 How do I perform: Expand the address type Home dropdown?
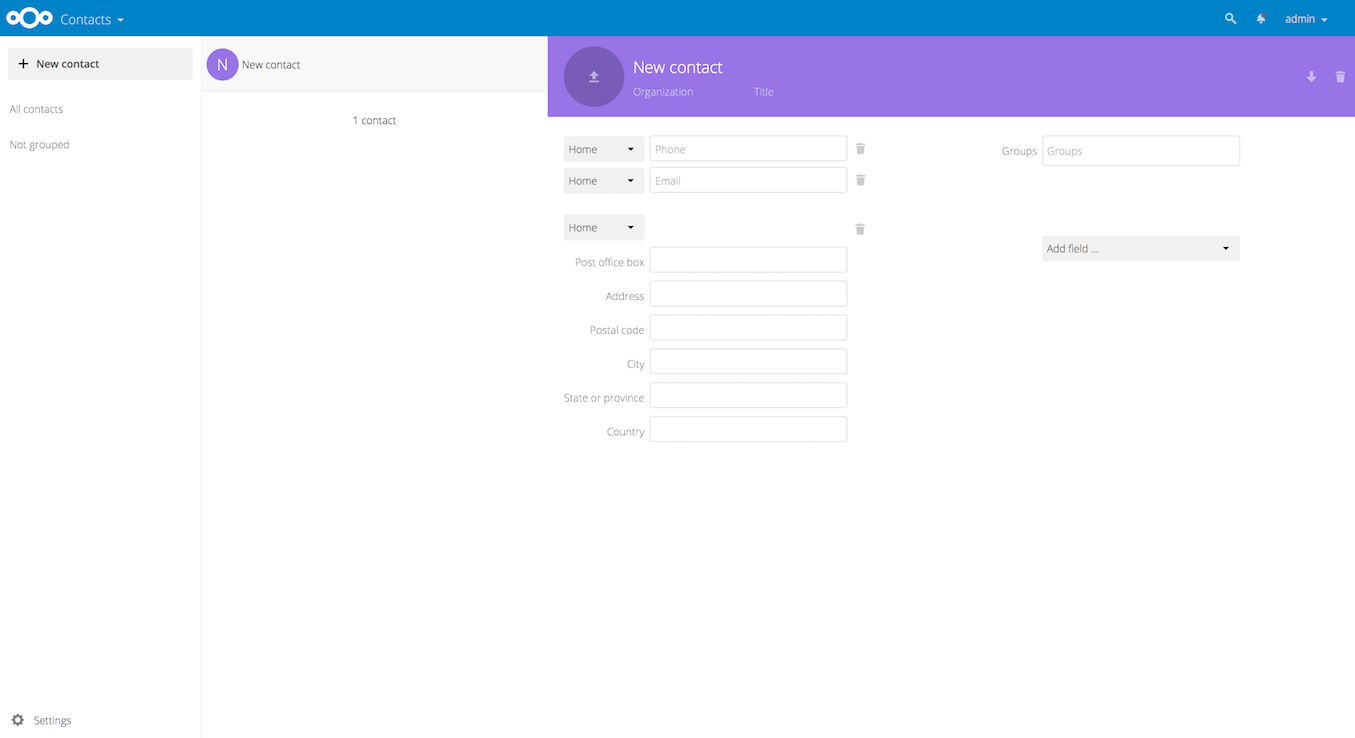(x=603, y=228)
